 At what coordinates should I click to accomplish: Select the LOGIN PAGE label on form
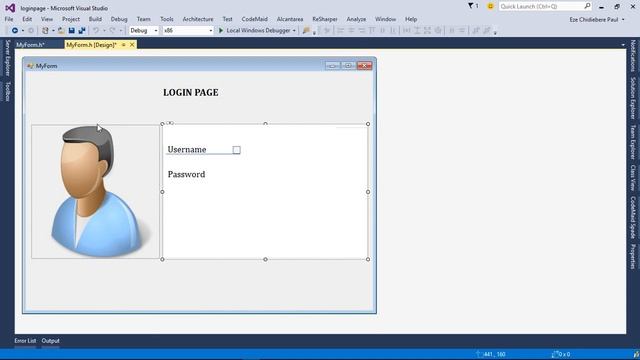click(191, 93)
